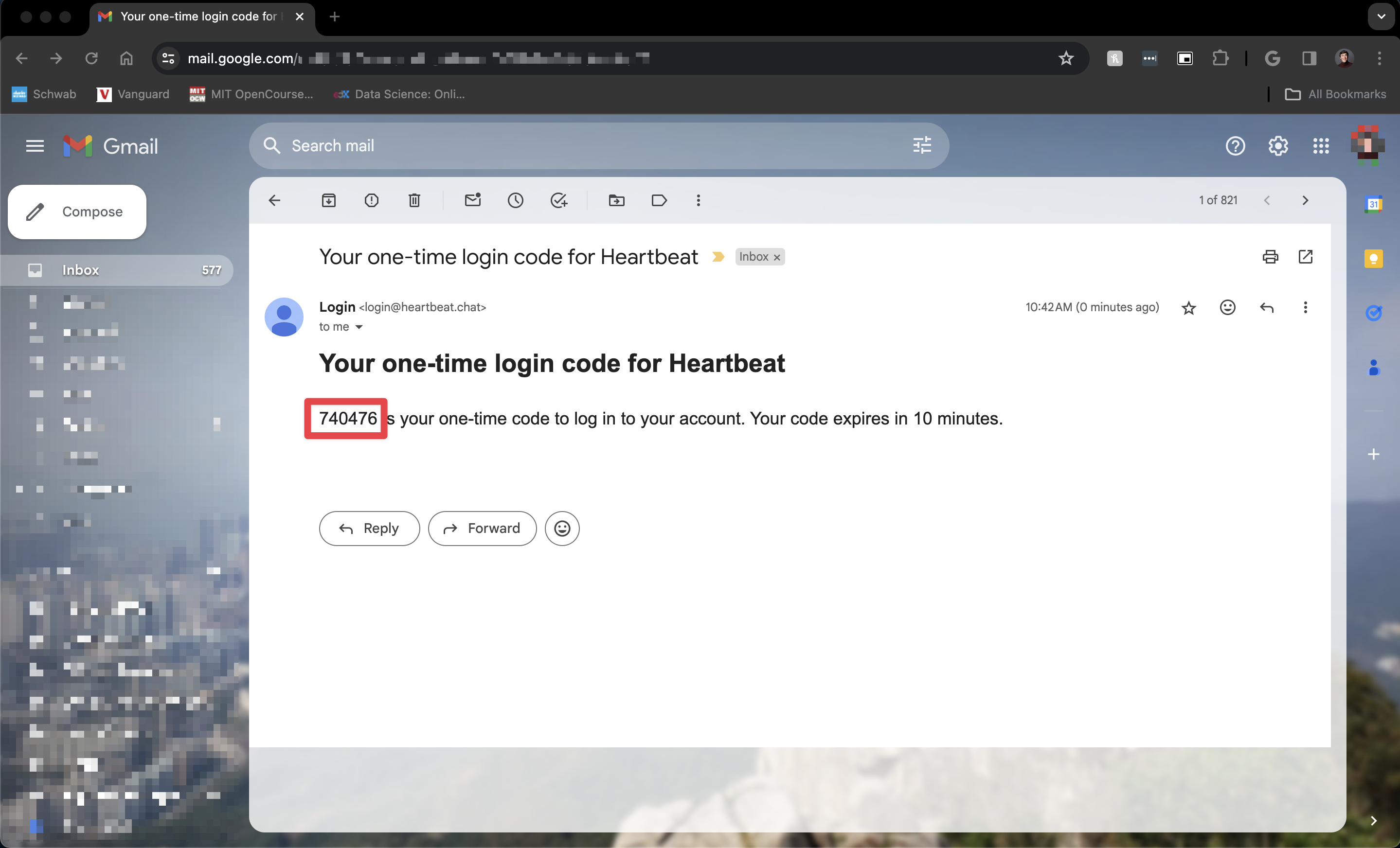This screenshot has height=848, width=1400.
Task: Bookmark this page with star
Action: 1066,58
